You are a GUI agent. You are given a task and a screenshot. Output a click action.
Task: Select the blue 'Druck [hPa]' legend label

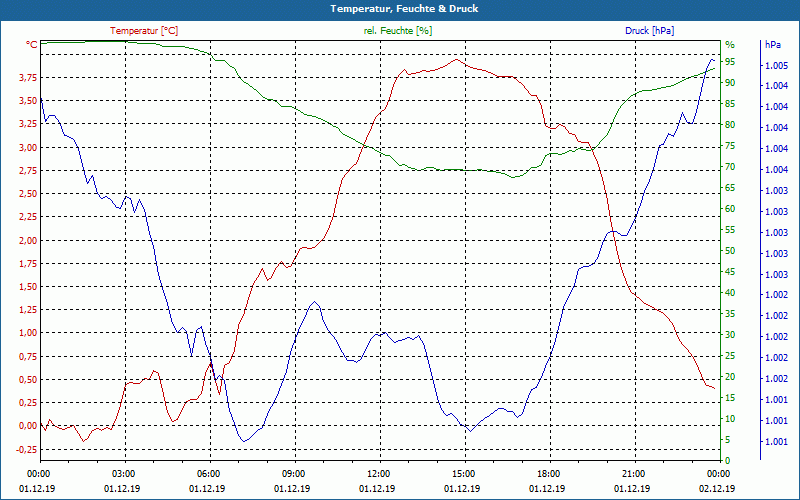click(649, 31)
